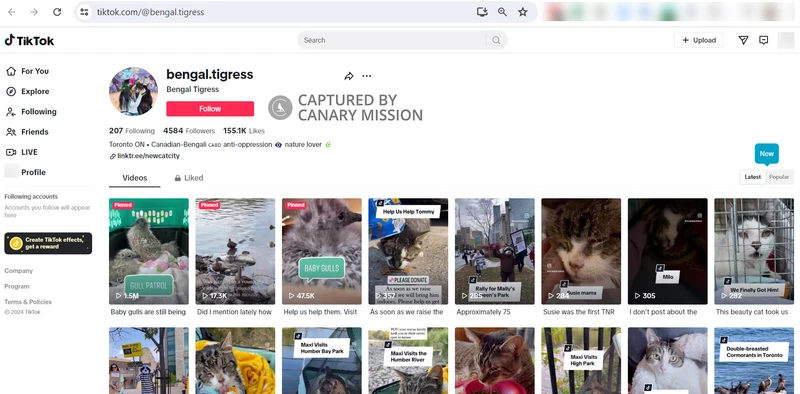The image size is (800, 394).
Task: Click the 4584 Followers count
Action: point(189,131)
